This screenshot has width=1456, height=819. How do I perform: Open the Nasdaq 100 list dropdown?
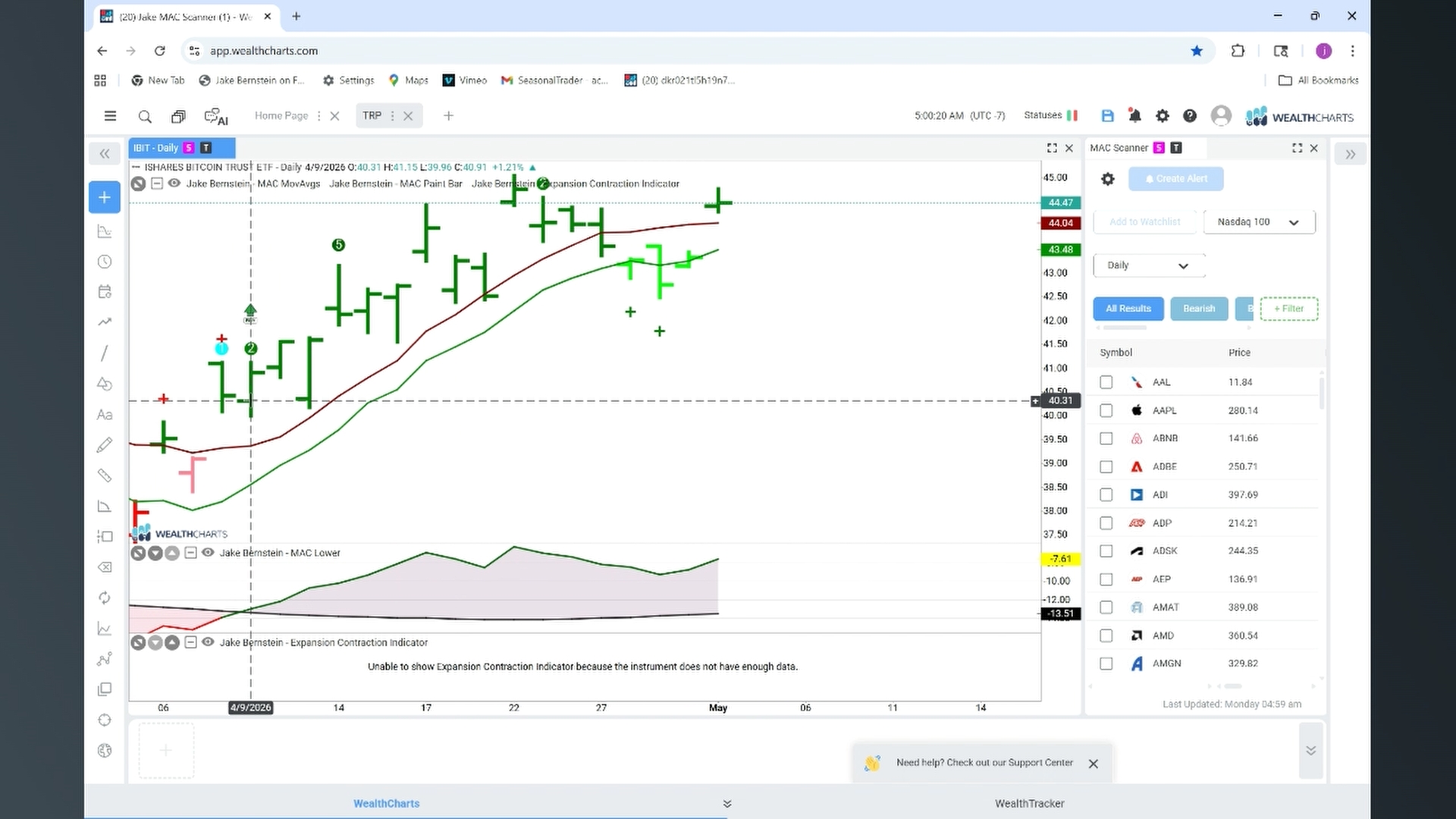coord(1259,222)
